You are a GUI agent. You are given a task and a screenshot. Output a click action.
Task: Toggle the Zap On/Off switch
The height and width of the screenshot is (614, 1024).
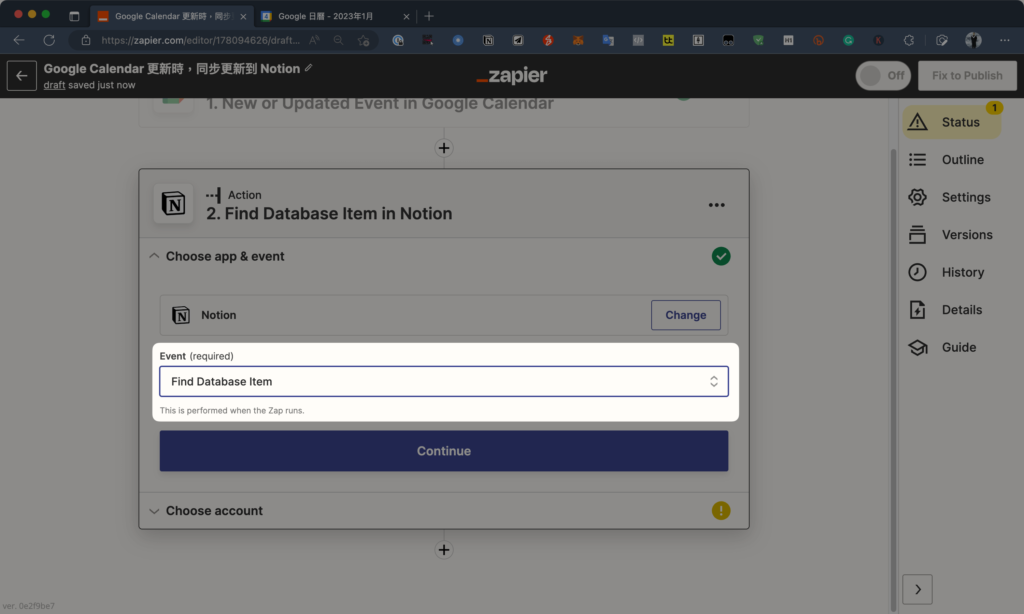[x=883, y=76]
